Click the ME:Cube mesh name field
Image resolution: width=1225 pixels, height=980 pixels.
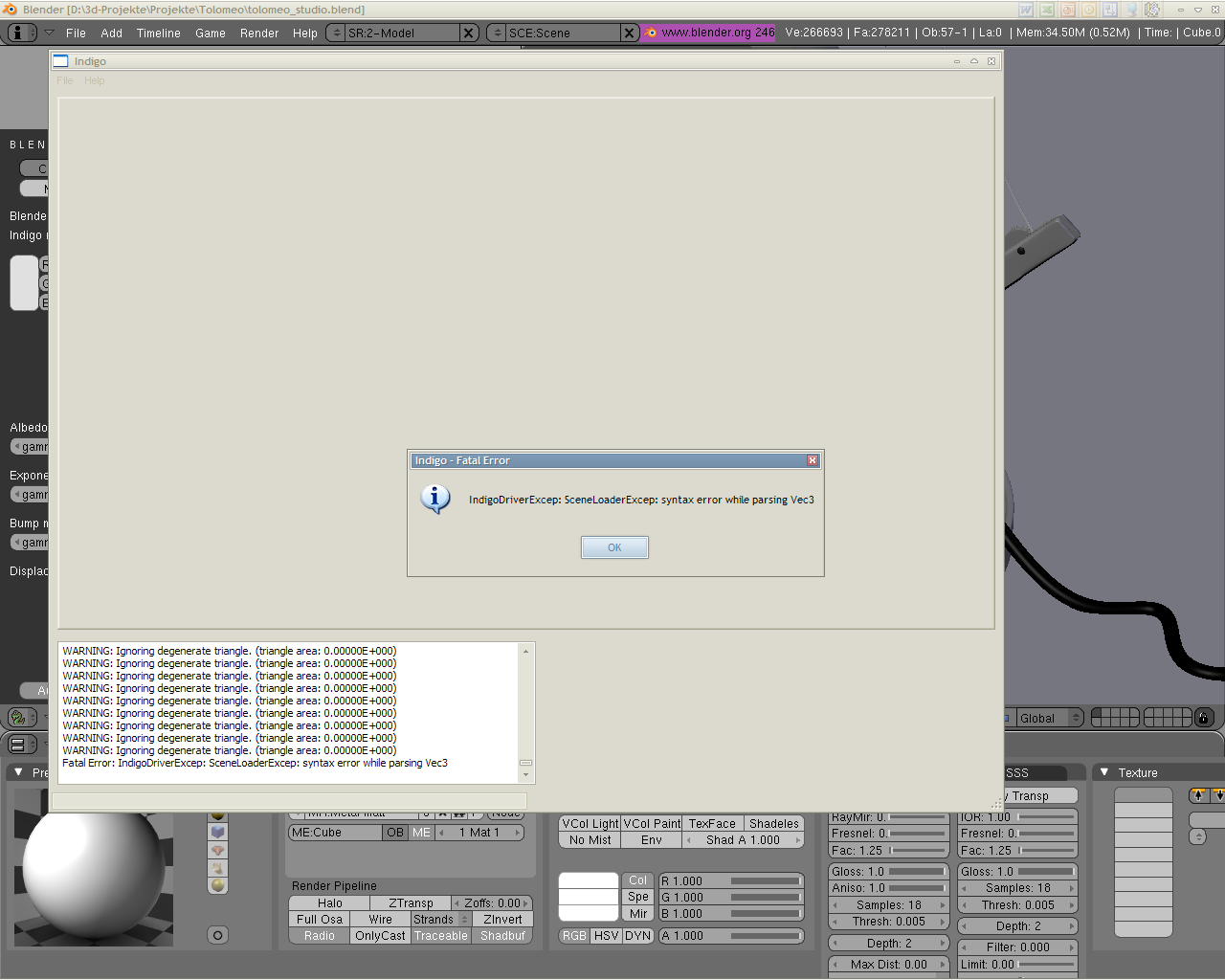pos(335,833)
